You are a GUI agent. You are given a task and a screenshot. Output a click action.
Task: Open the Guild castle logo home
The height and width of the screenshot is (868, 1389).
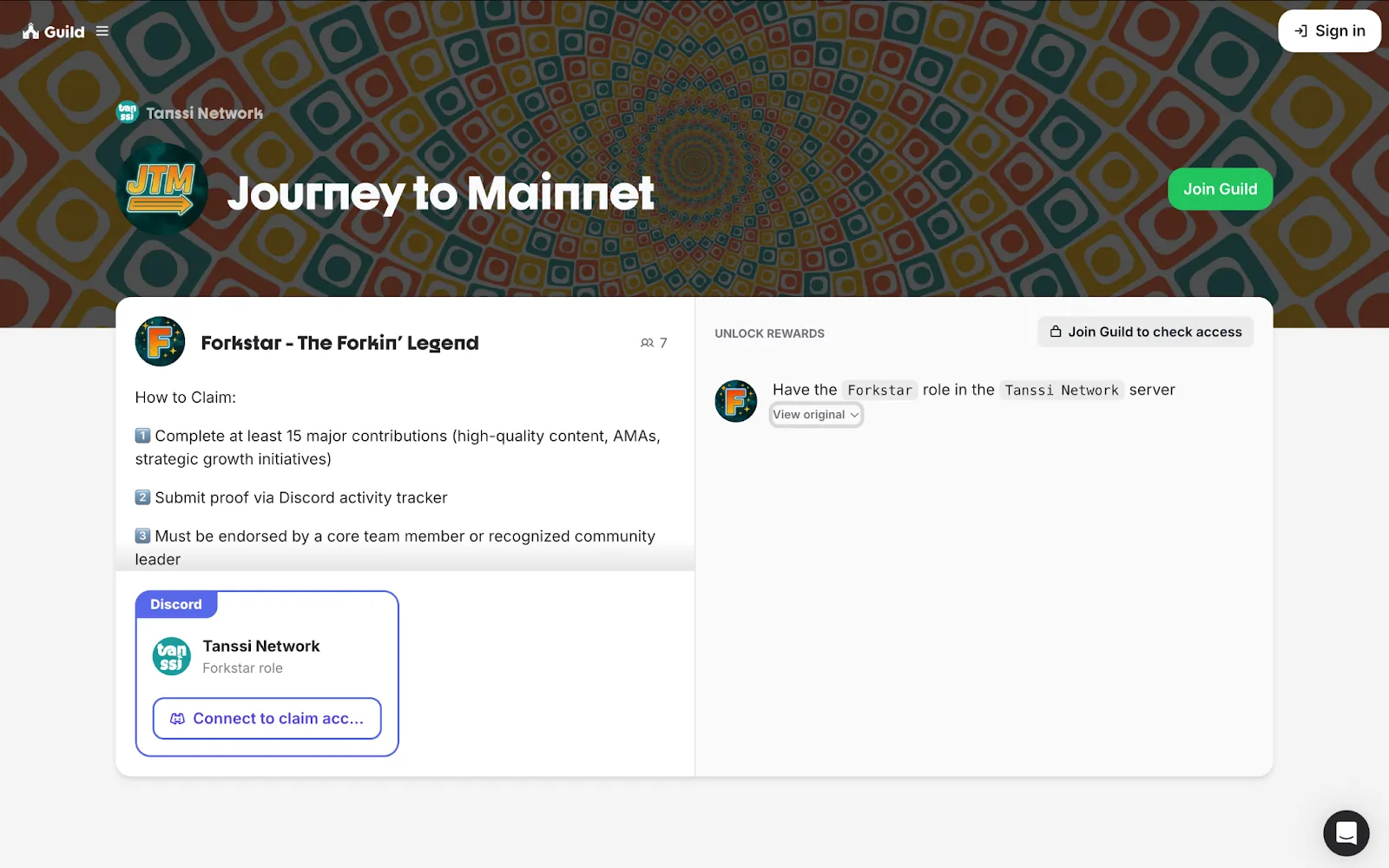[53, 31]
